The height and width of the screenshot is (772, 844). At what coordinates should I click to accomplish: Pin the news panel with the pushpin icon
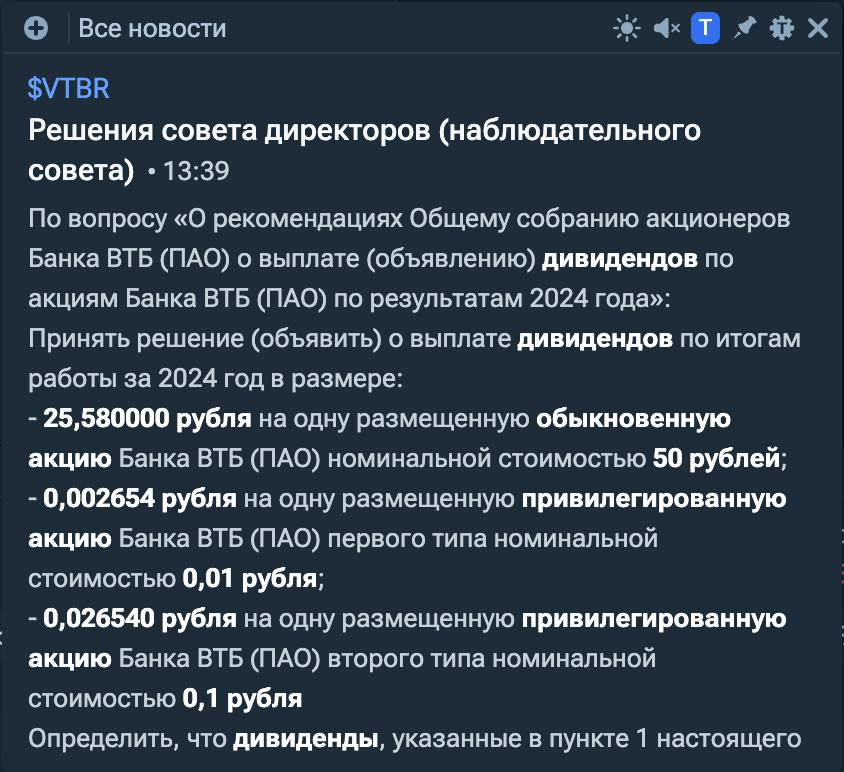pyautogui.click(x=744, y=29)
